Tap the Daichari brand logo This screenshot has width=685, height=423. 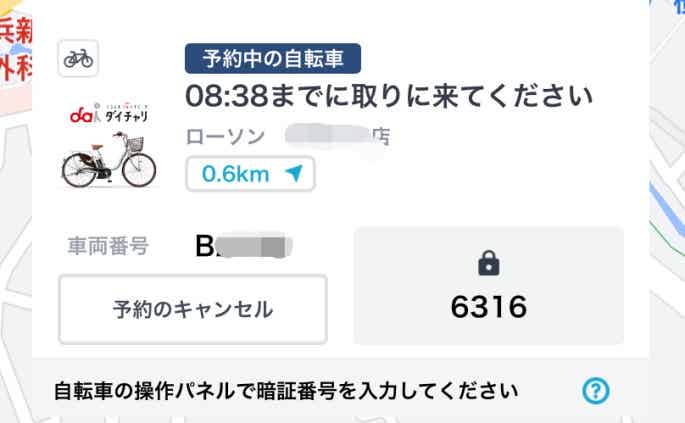(x=109, y=116)
